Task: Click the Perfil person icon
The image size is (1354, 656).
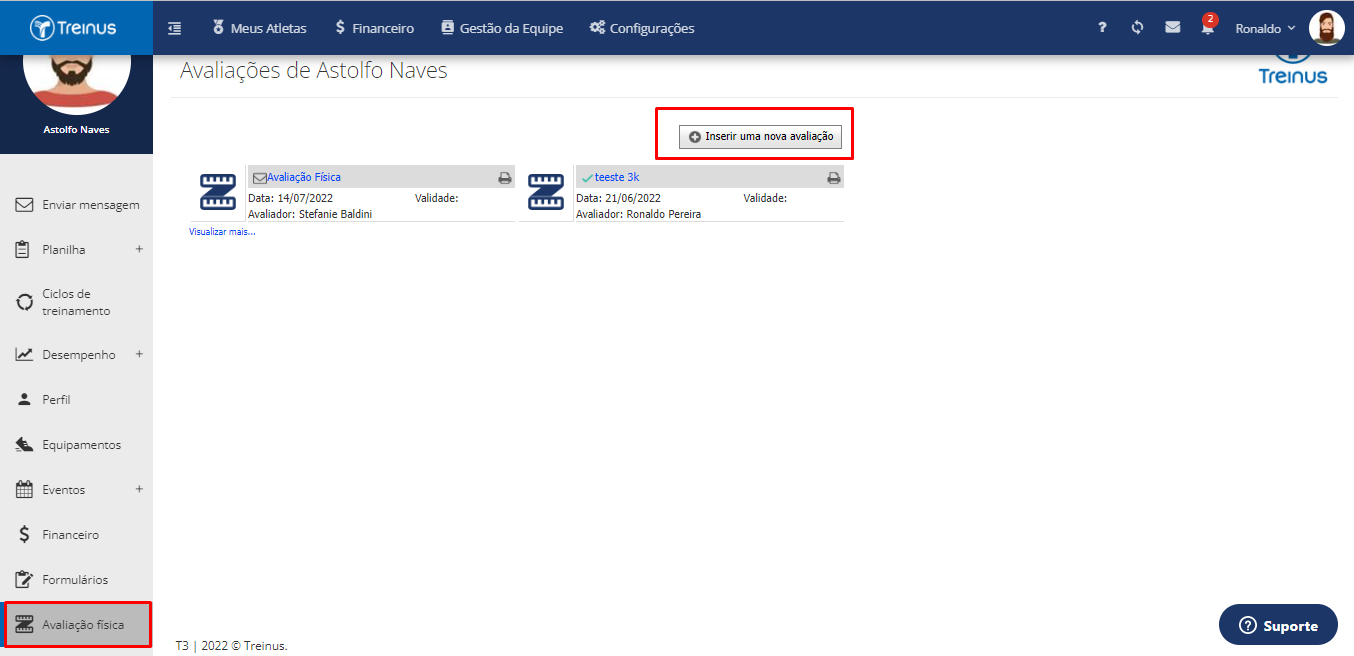Action: pos(25,400)
